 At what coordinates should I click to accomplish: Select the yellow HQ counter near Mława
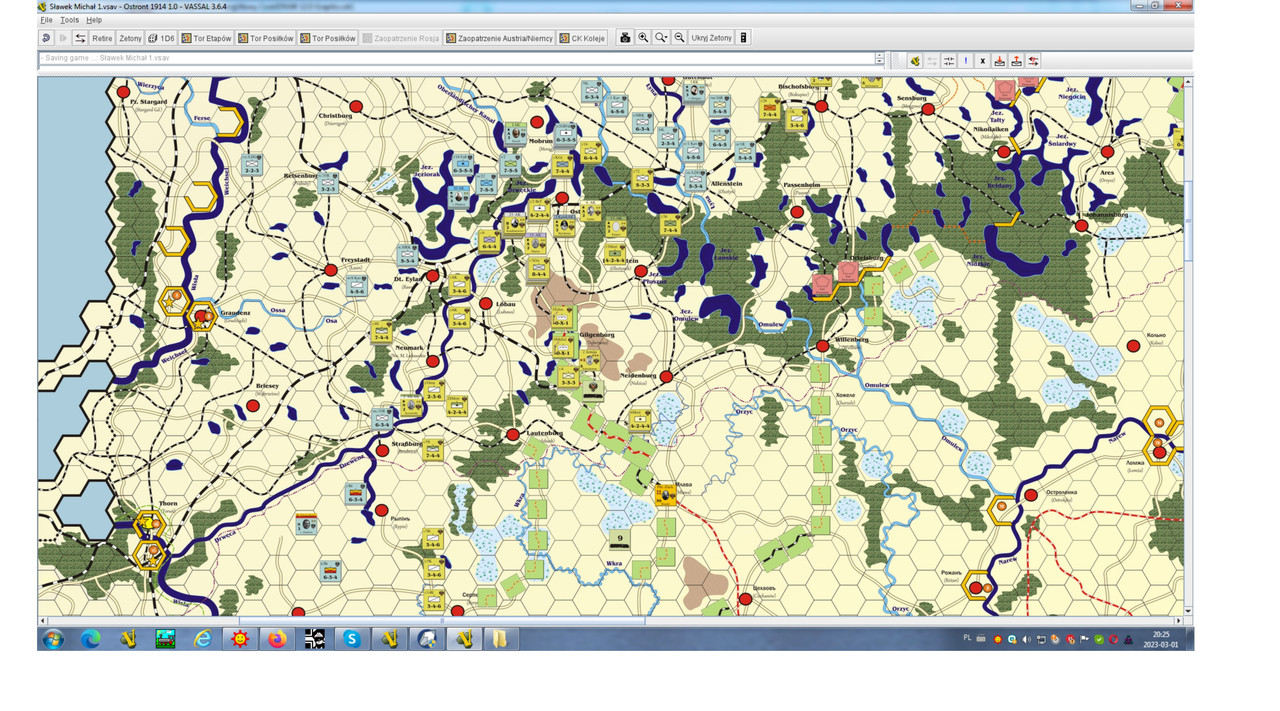pos(666,494)
